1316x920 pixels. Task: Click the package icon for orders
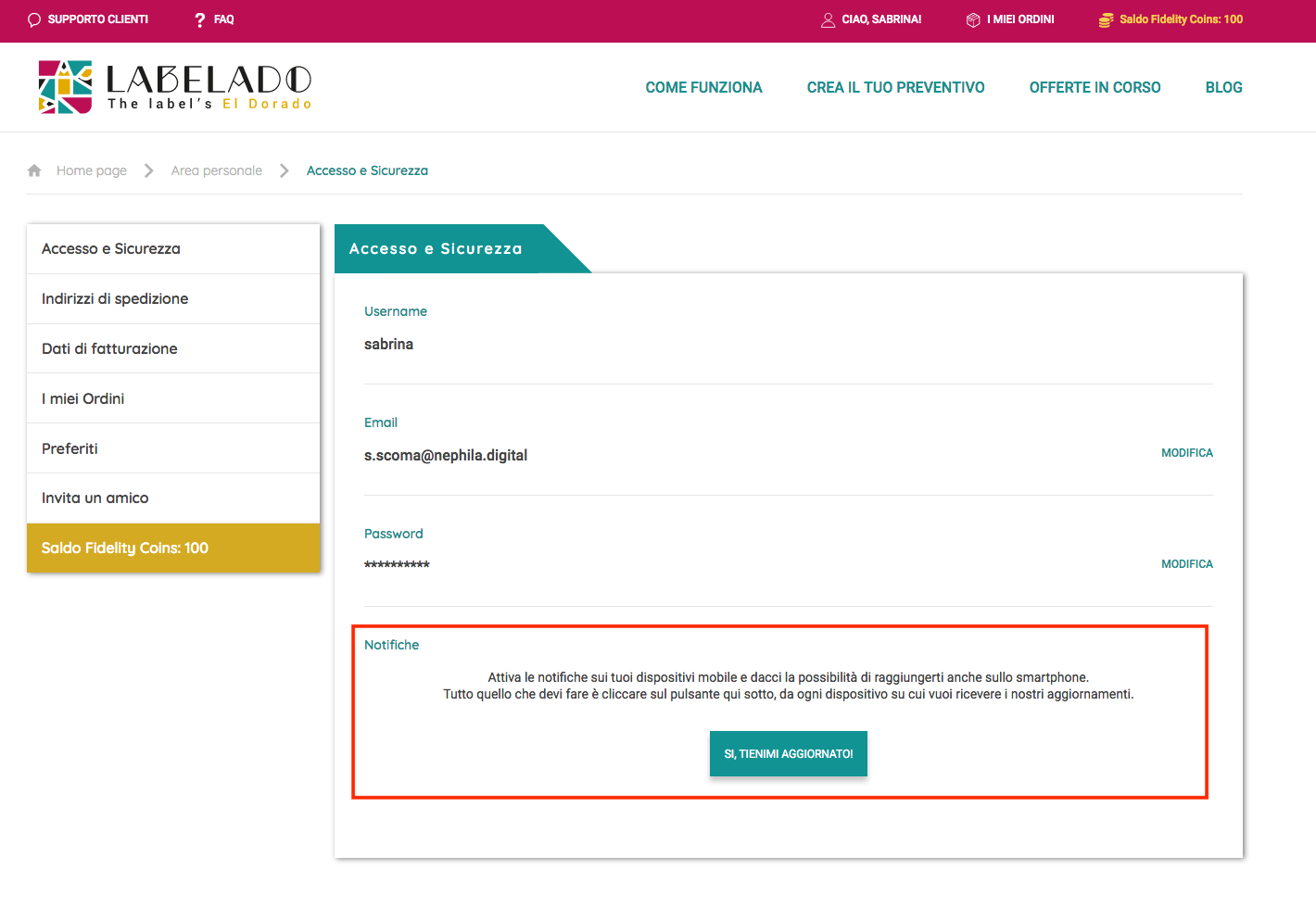pos(973,19)
